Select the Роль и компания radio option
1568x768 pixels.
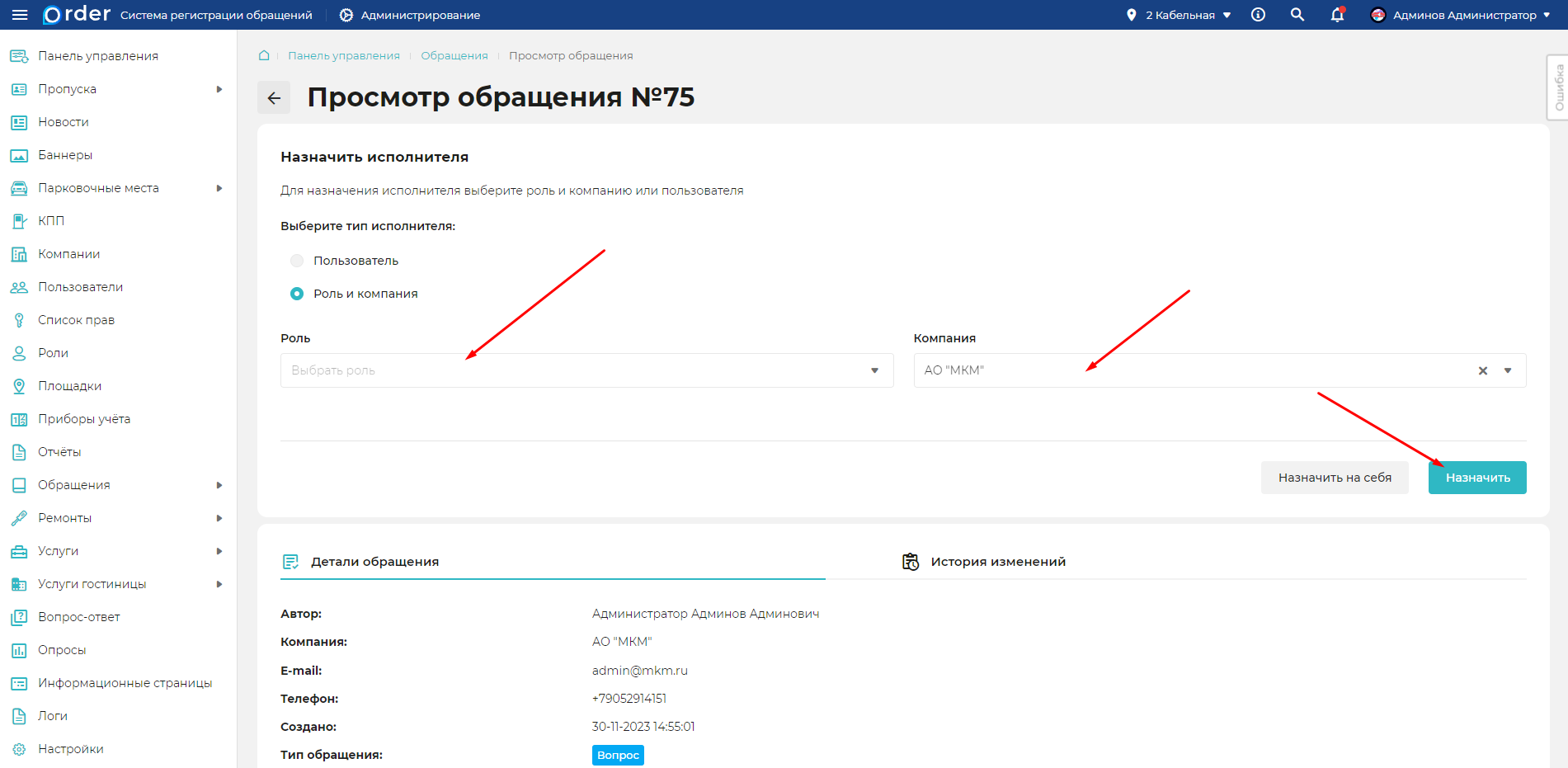pos(297,294)
